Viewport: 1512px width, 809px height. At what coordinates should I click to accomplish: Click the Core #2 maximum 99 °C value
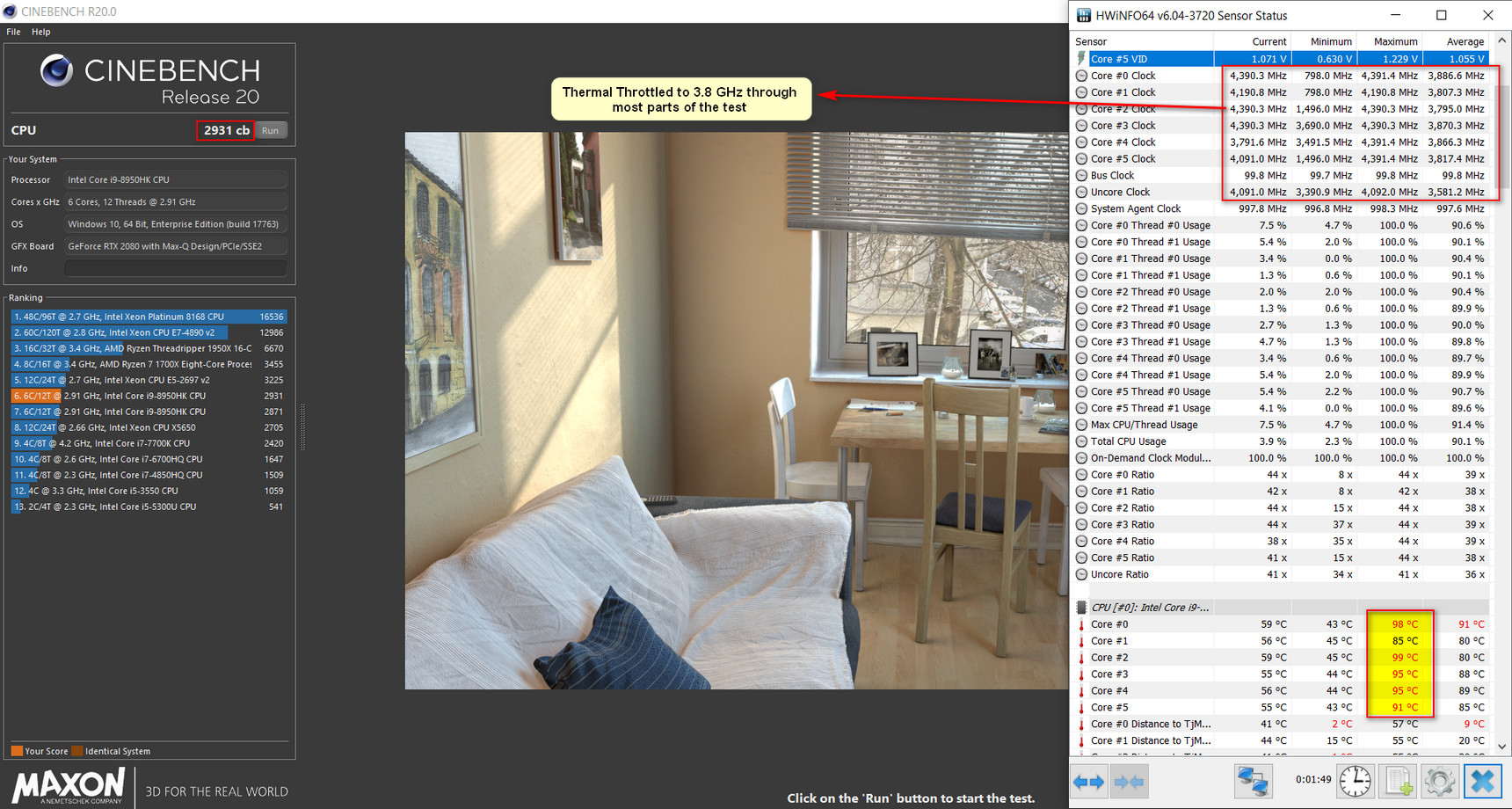coord(1405,658)
